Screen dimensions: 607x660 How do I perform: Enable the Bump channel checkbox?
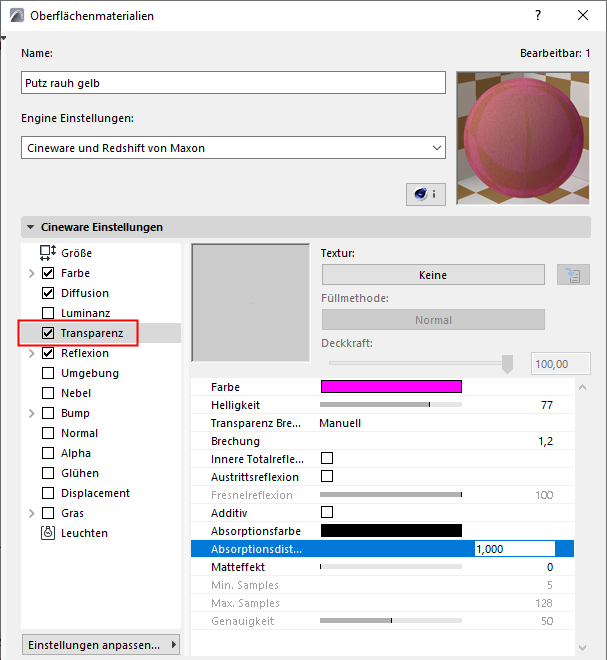point(48,413)
